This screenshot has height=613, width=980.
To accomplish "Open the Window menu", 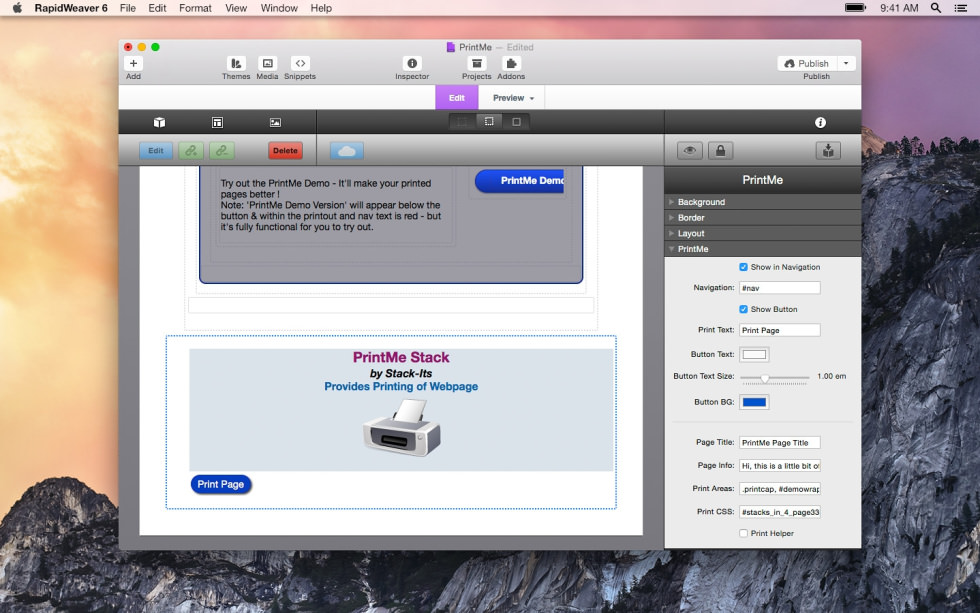I will tap(279, 8).
